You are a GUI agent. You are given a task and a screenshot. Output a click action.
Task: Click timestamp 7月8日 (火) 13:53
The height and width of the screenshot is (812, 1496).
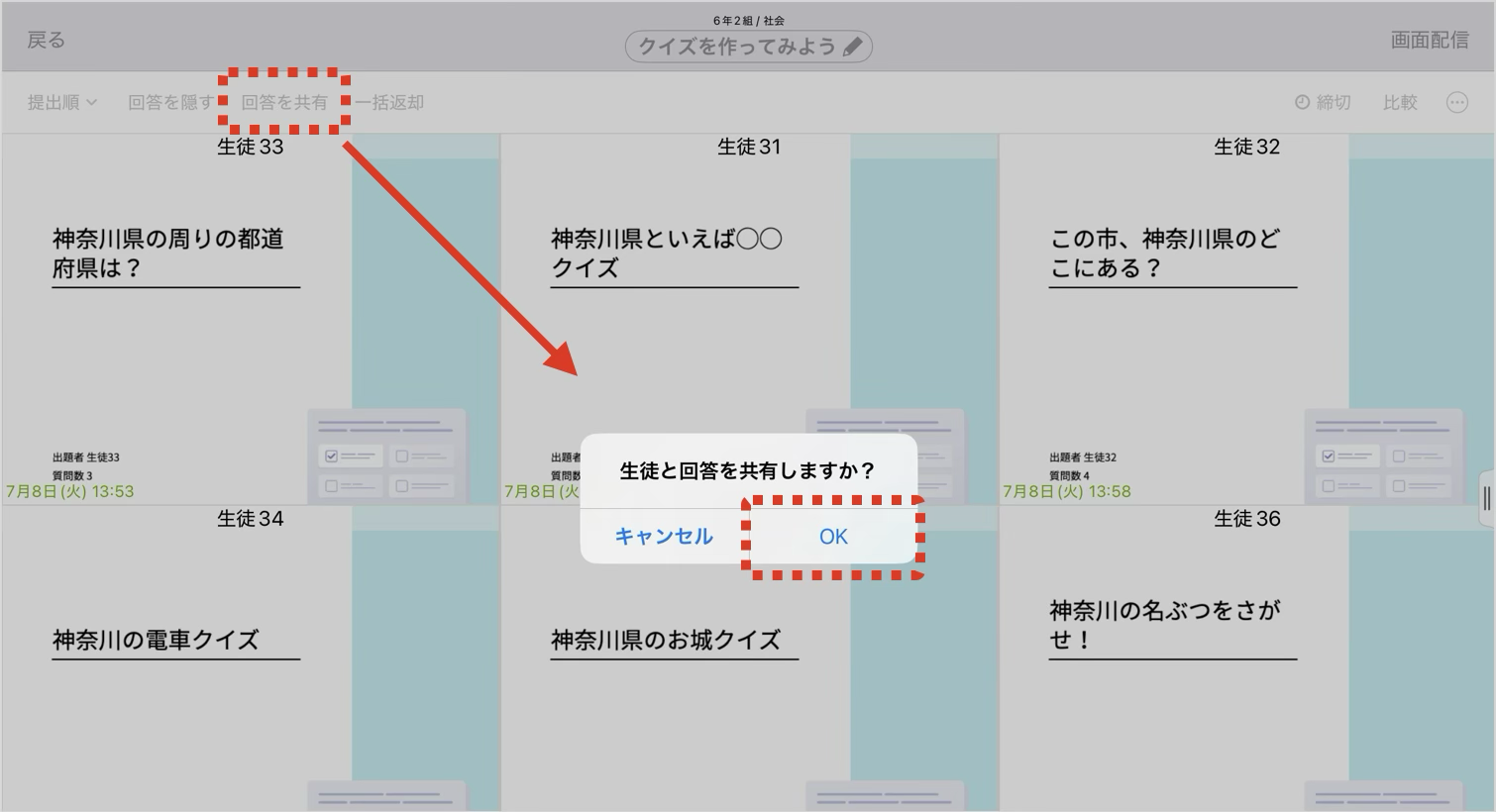point(70,491)
